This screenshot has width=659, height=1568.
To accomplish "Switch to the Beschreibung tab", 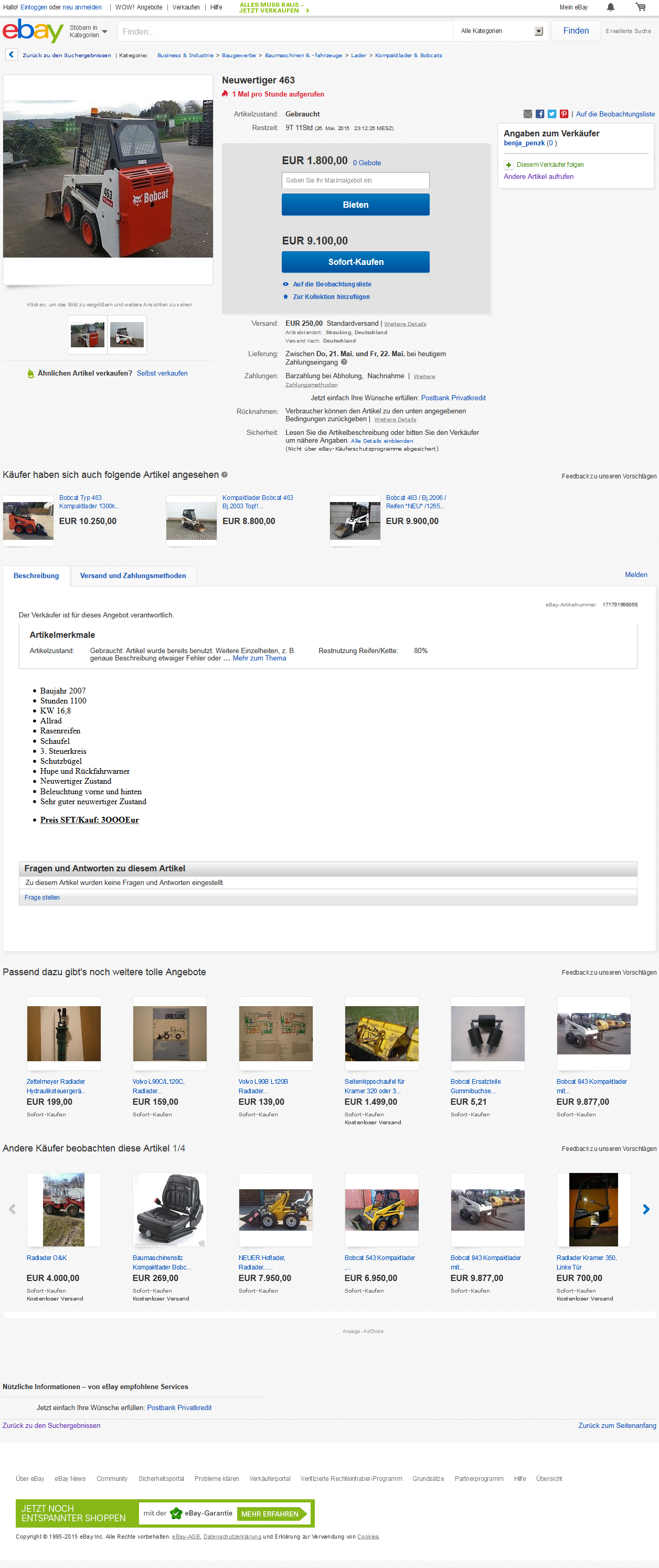I will [x=37, y=576].
